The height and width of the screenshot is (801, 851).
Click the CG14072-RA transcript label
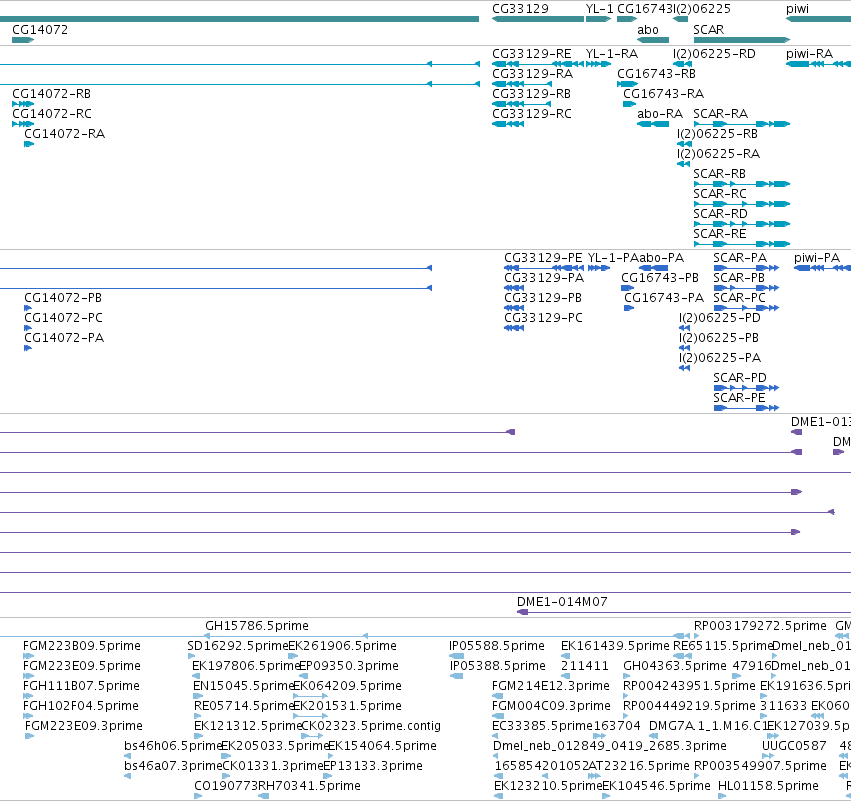pyautogui.click(x=64, y=134)
